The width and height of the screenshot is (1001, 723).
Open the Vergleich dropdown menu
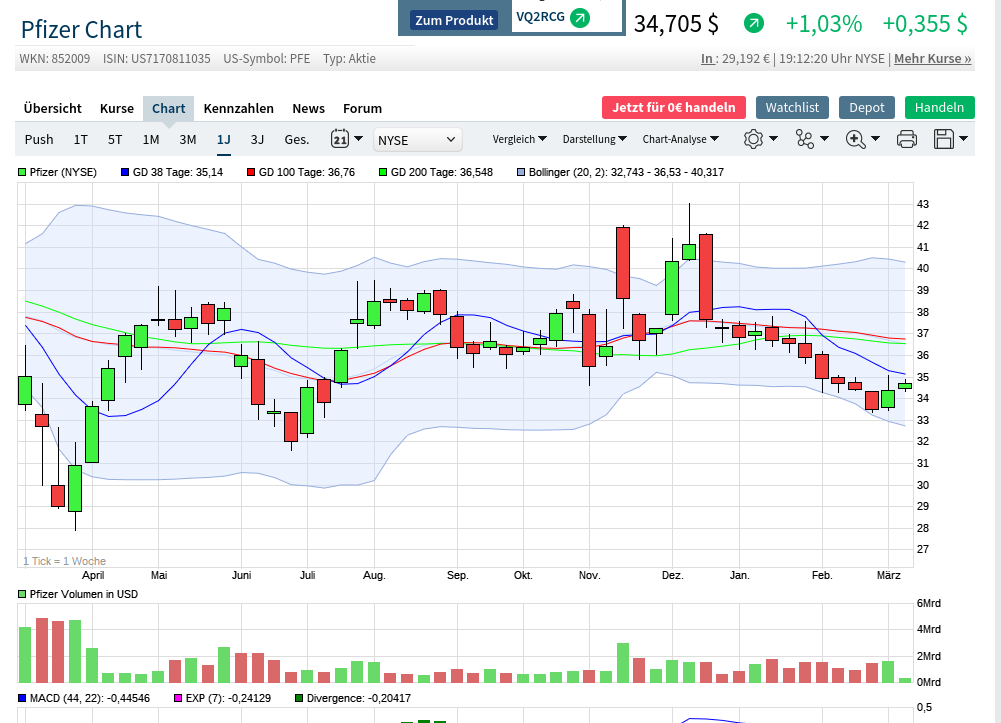pyautogui.click(x=520, y=139)
